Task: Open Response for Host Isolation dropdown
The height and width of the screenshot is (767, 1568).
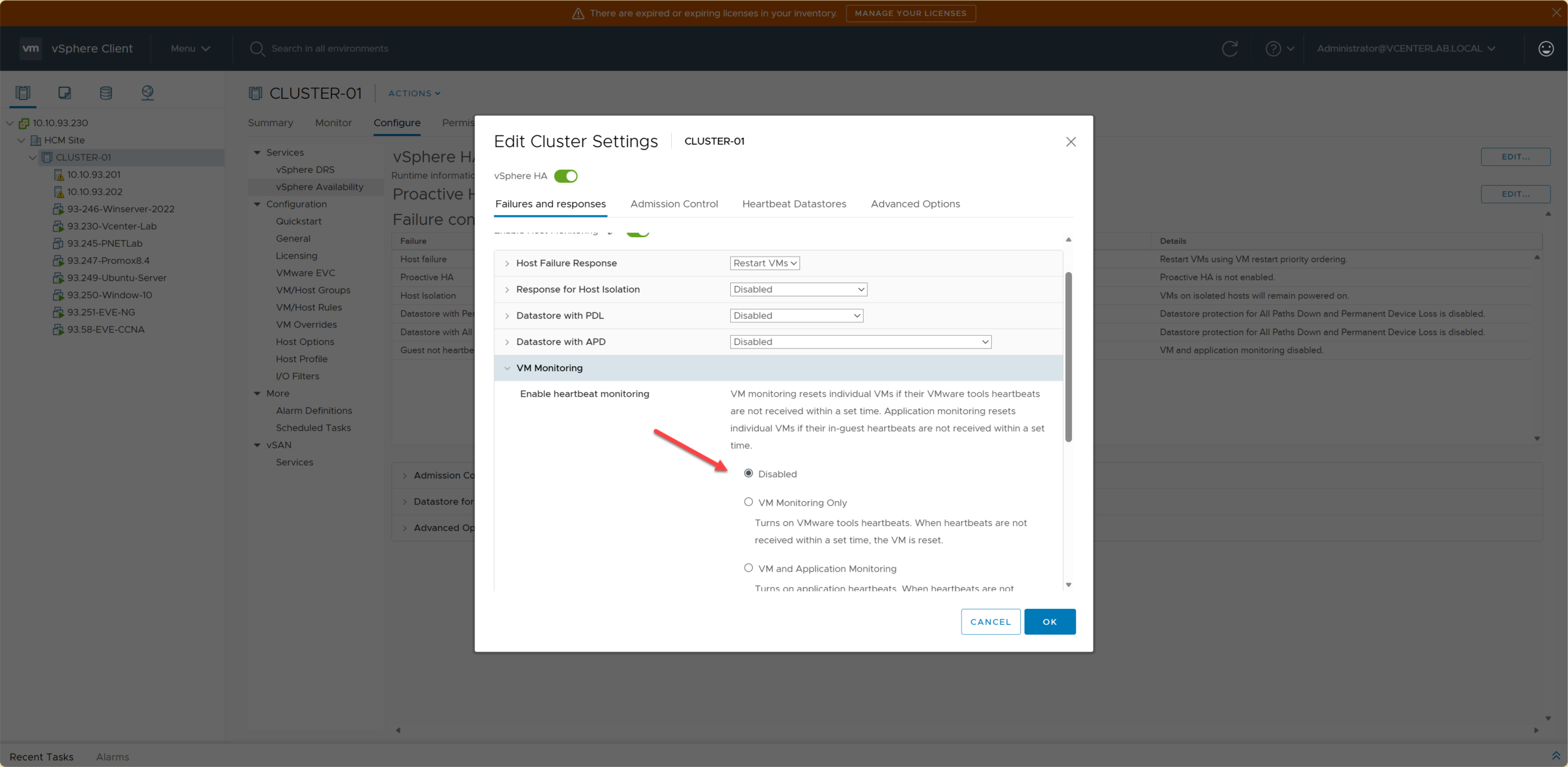Action: [798, 289]
